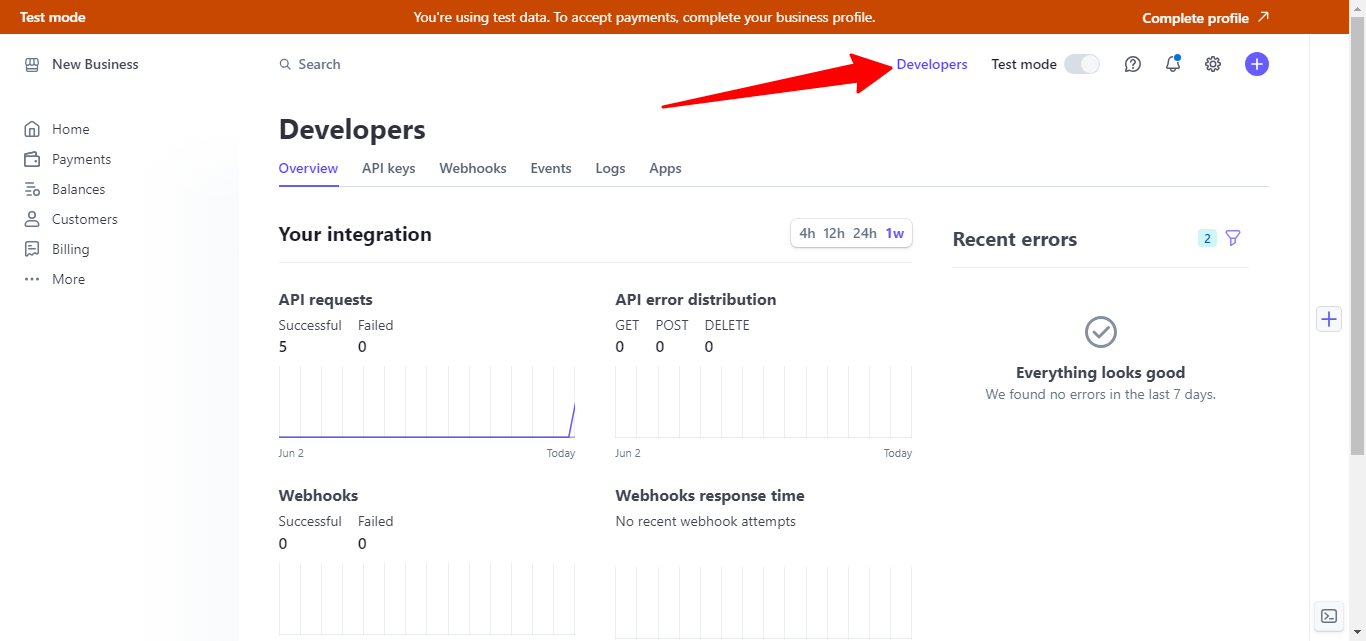Click the Complete profile link
The image size is (1366, 641).
(x=1205, y=18)
